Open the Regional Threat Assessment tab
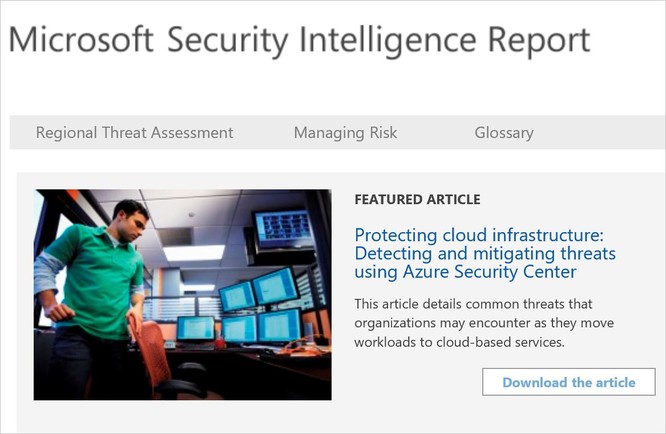Viewport: 666px width, 434px height. (134, 132)
